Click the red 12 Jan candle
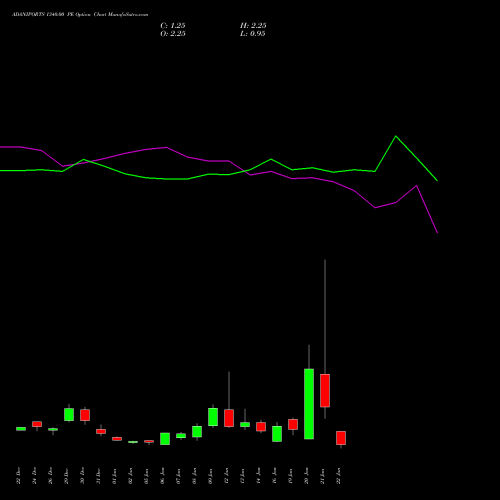500x500 pixels. click(x=229, y=418)
